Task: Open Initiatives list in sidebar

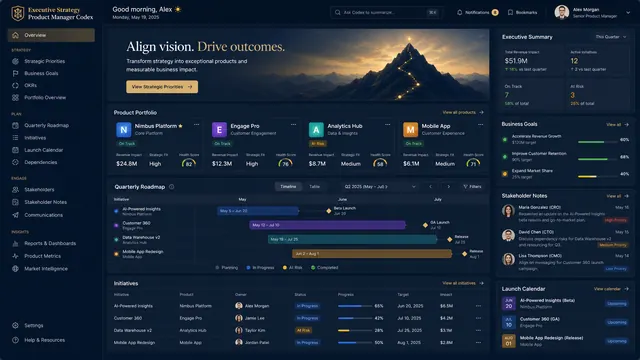Action: point(35,138)
